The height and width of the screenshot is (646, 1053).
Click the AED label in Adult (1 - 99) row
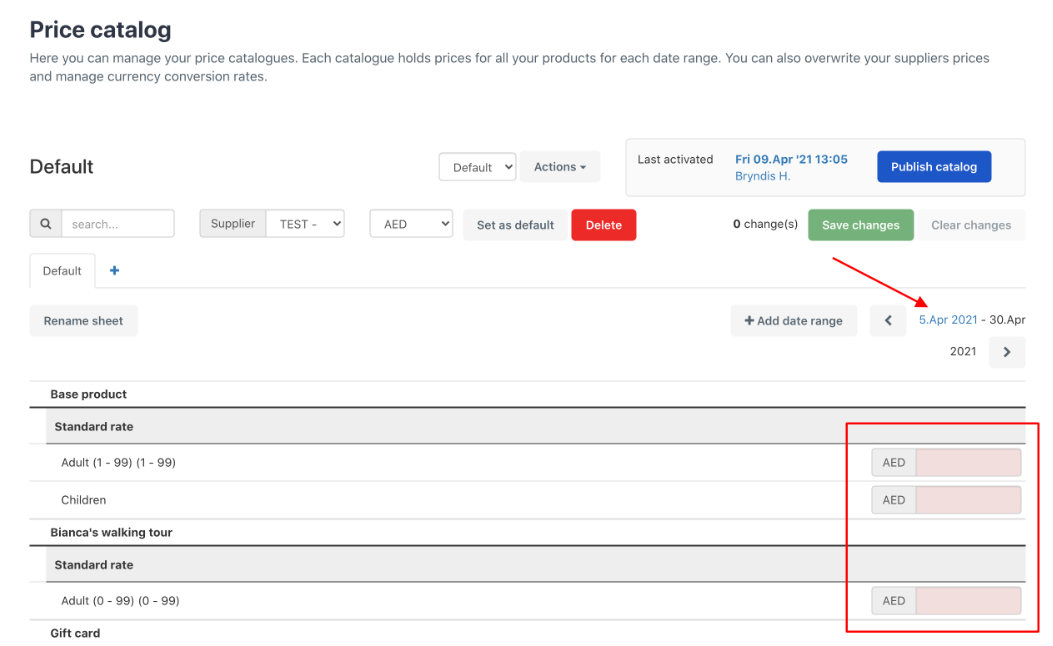point(894,463)
